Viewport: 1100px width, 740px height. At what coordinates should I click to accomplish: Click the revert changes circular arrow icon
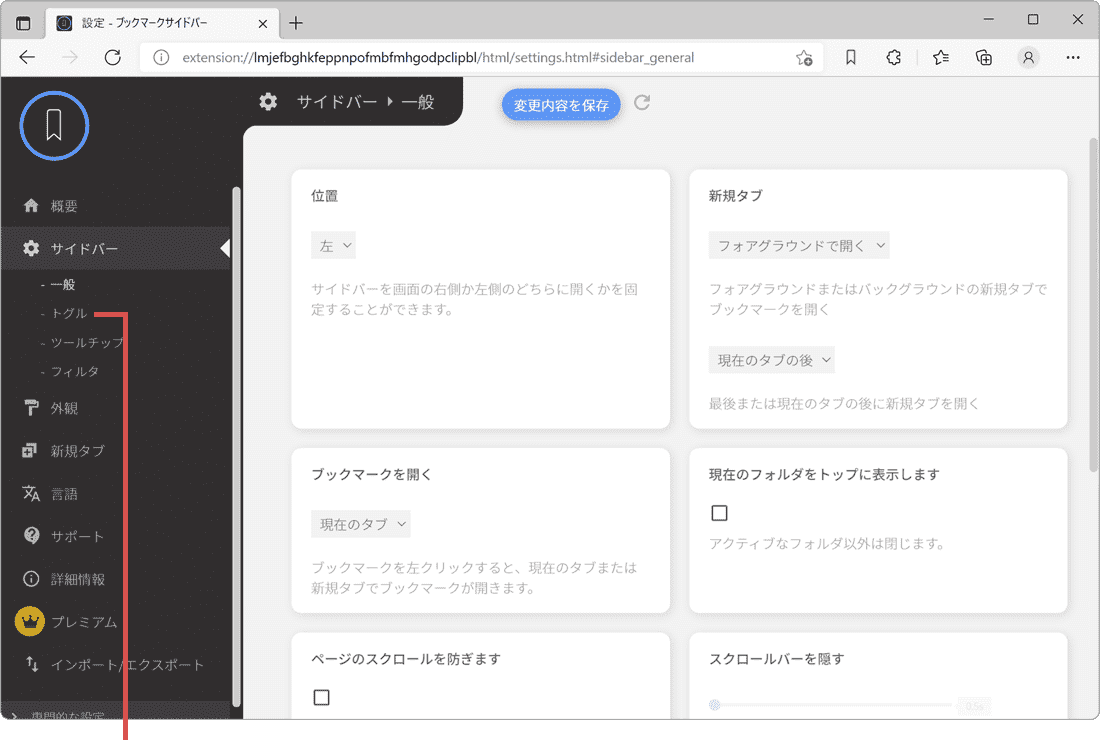[642, 102]
